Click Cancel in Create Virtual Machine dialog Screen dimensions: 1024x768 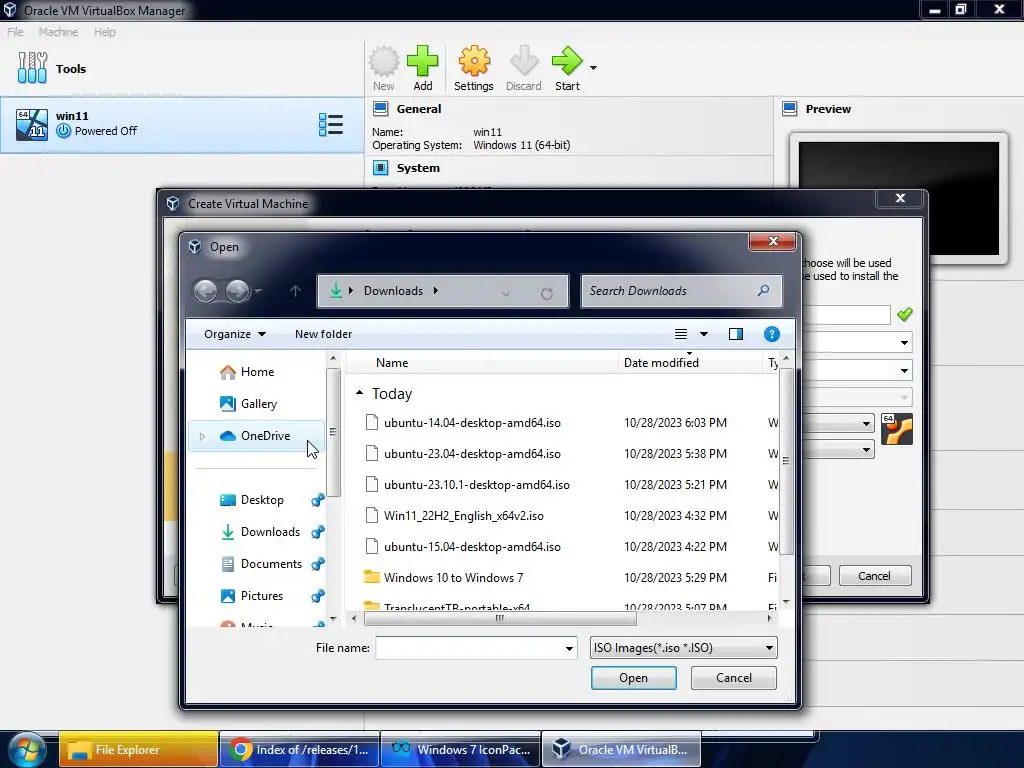(x=874, y=575)
